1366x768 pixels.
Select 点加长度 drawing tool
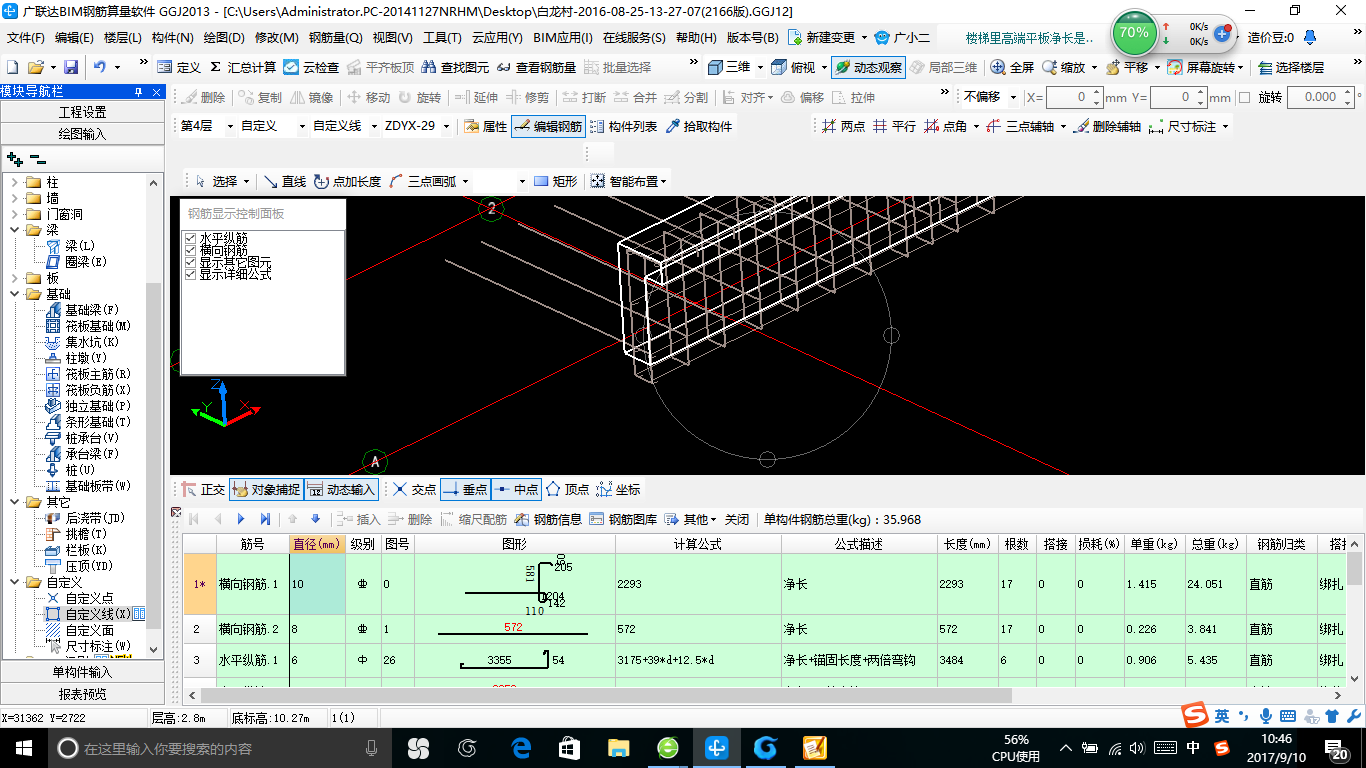tap(347, 181)
